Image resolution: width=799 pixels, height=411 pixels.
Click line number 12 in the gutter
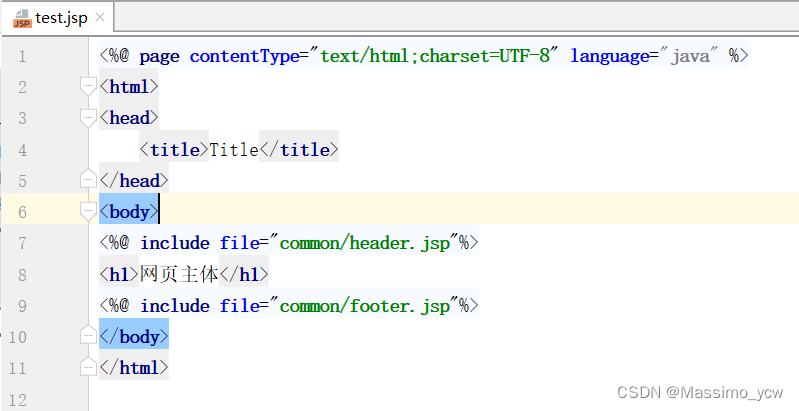17,400
